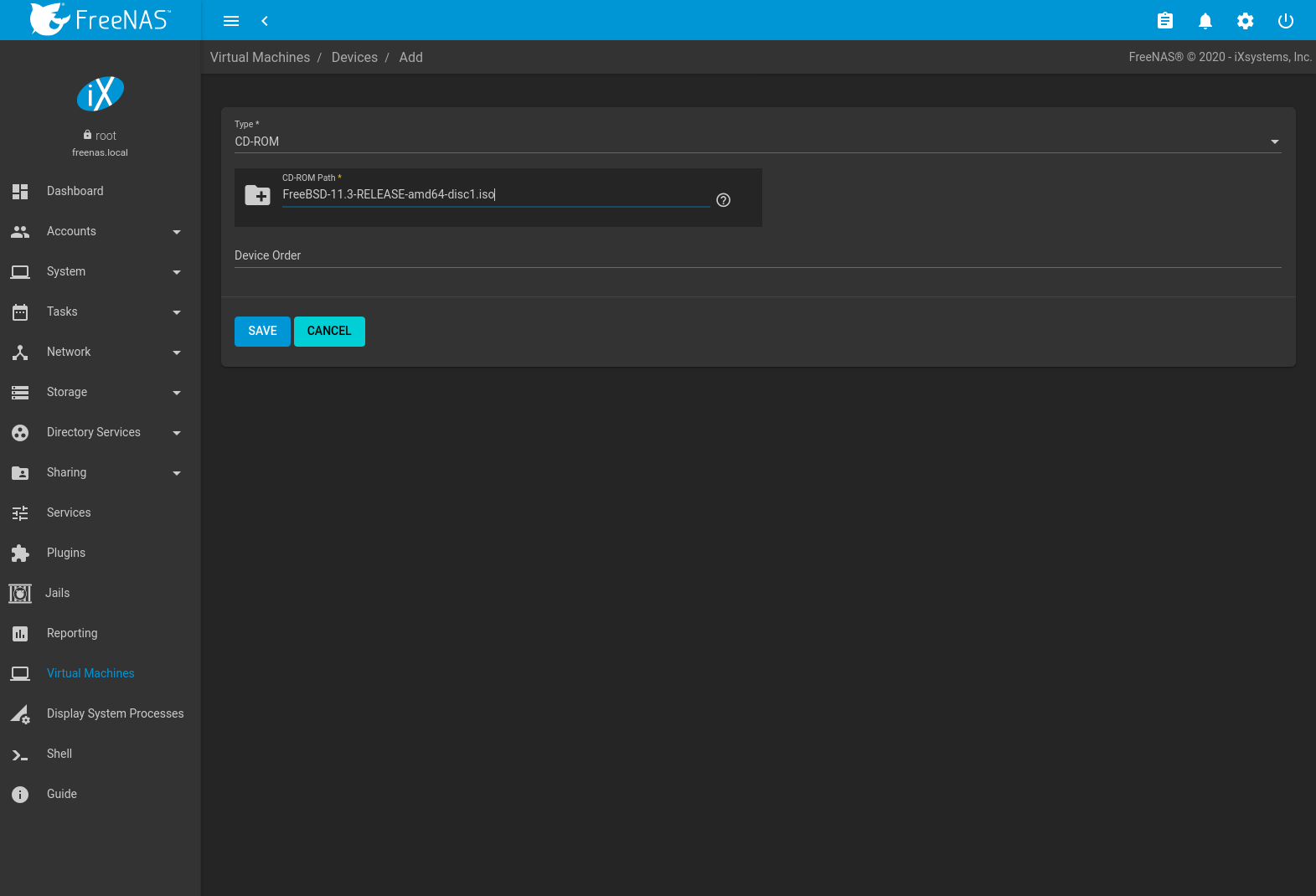Open the task manager clipboard icon

[x=1164, y=21]
